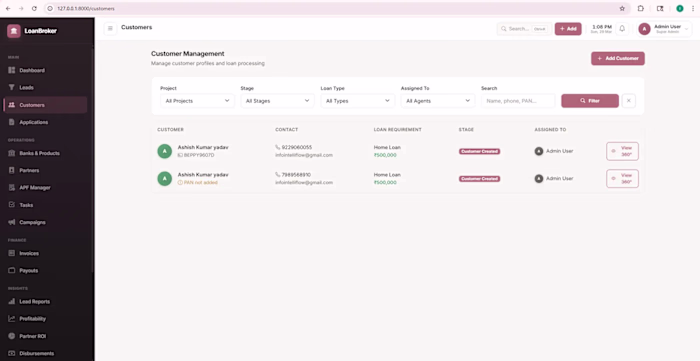Click the Name, phone, PAN search field
The image size is (700, 361).
[x=518, y=101]
